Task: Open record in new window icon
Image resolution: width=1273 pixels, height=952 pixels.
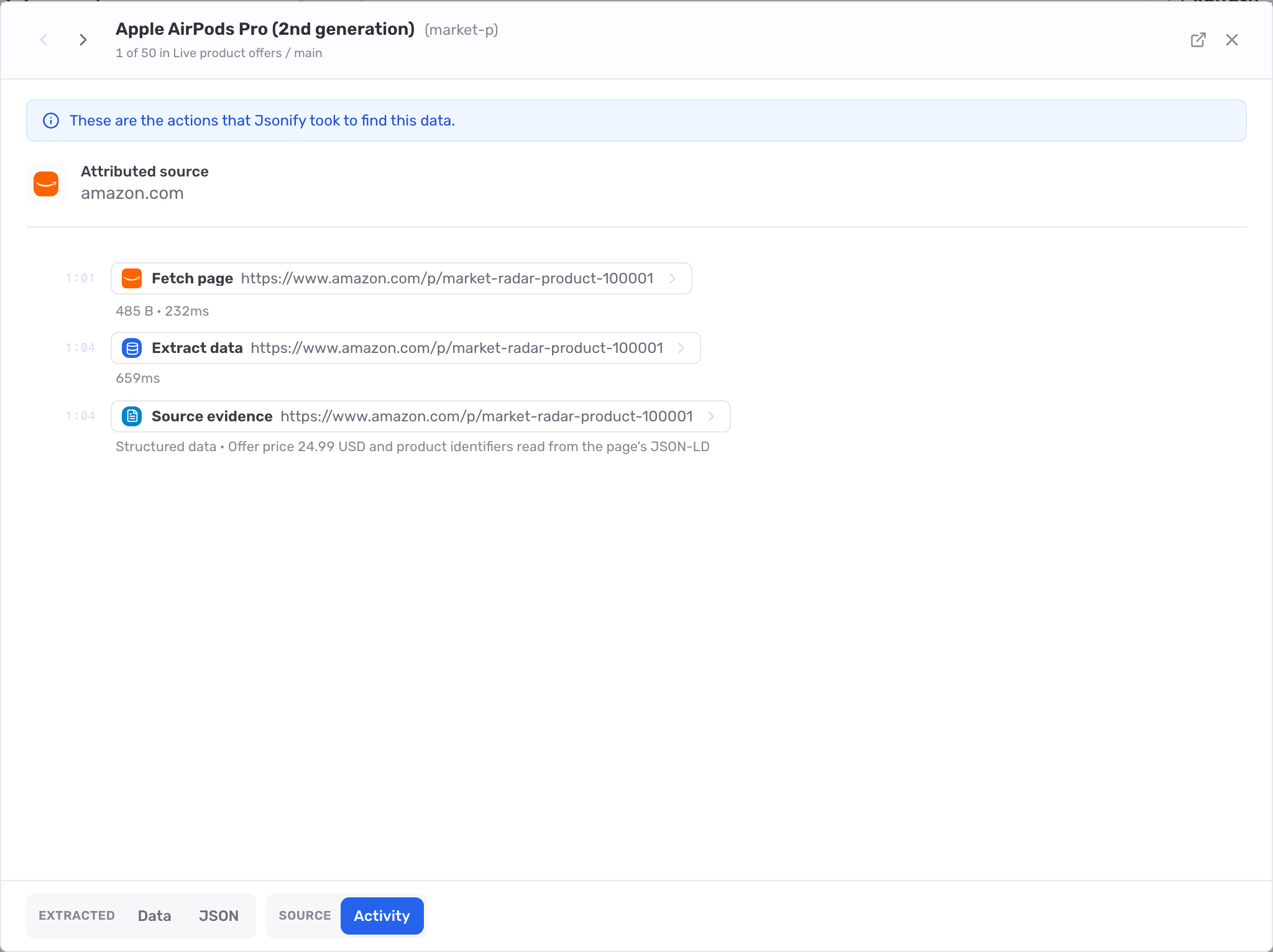Action: pyautogui.click(x=1198, y=40)
